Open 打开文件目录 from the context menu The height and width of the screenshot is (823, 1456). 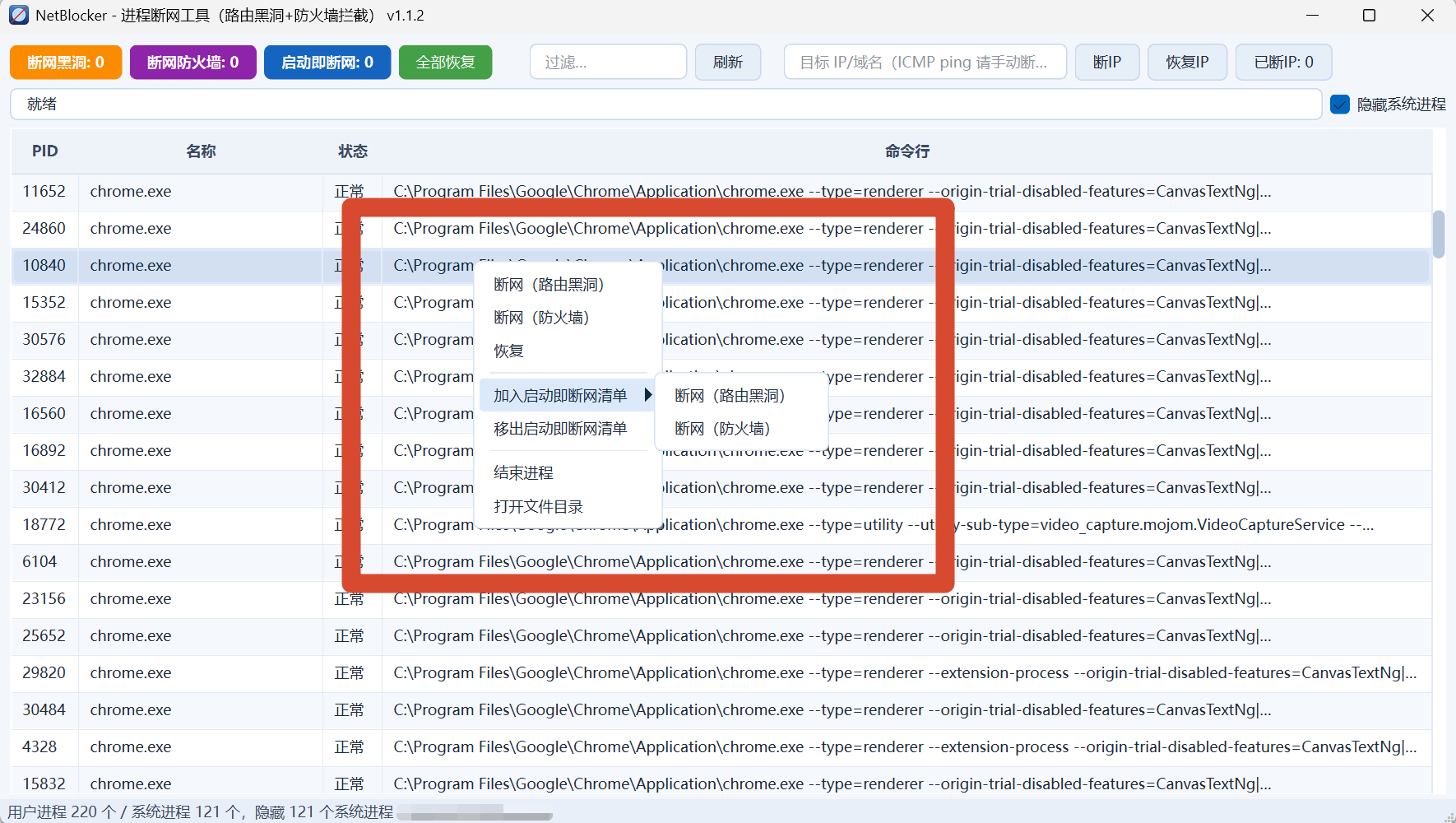pos(538,506)
